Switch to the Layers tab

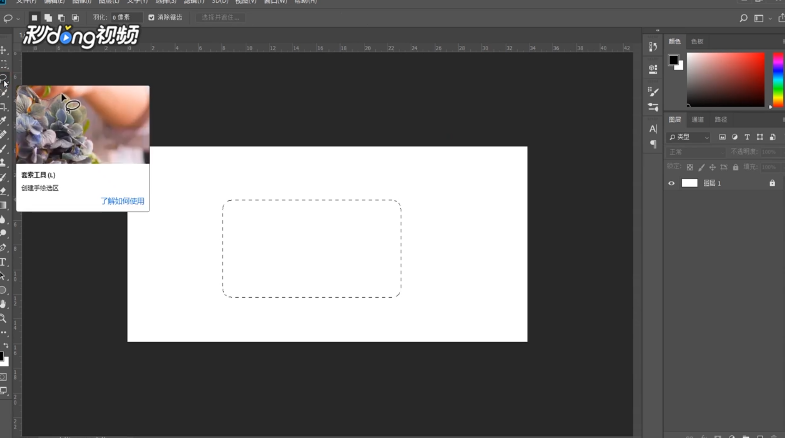pyautogui.click(x=675, y=120)
